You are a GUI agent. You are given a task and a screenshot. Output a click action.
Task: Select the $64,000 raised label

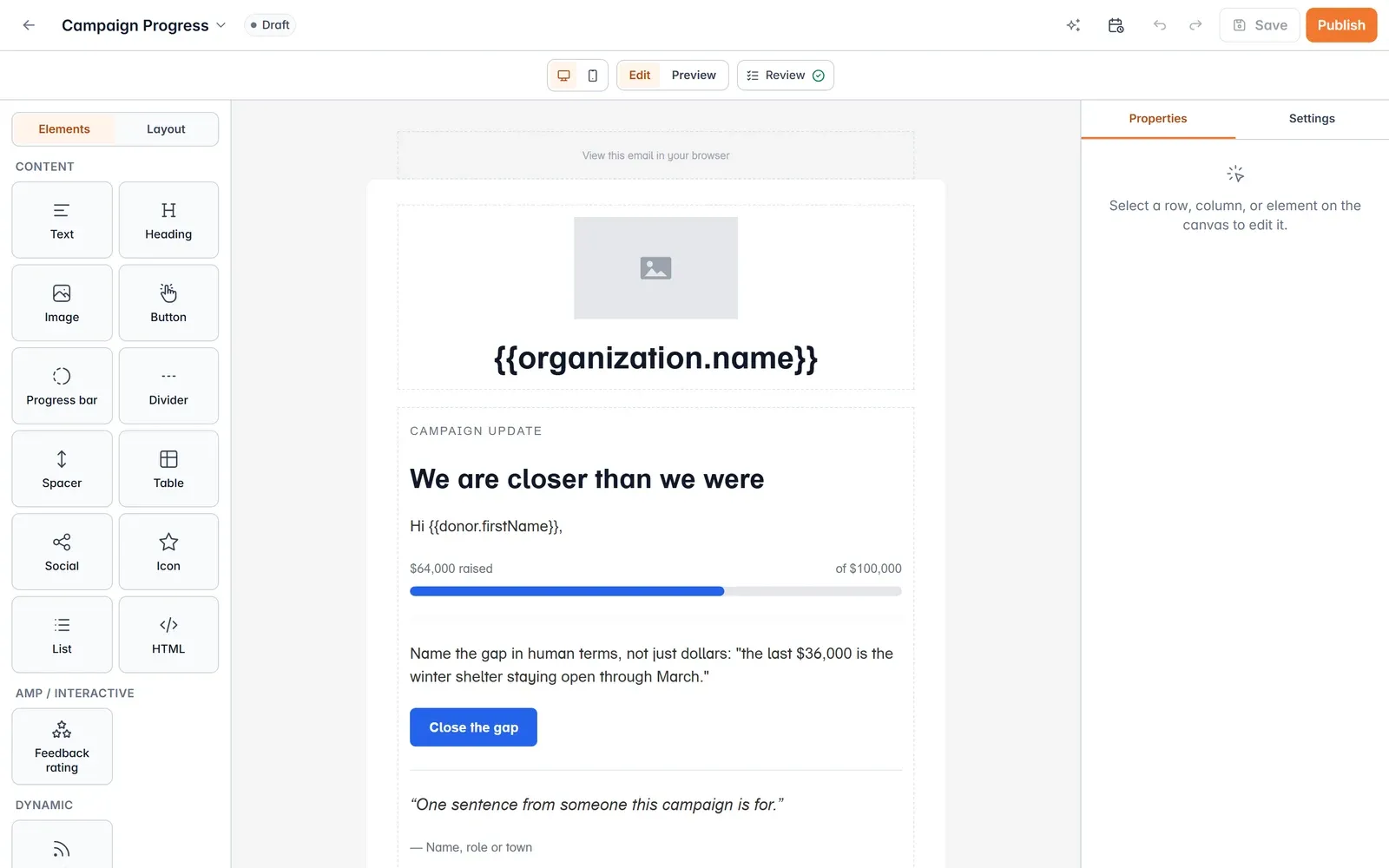tap(451, 569)
